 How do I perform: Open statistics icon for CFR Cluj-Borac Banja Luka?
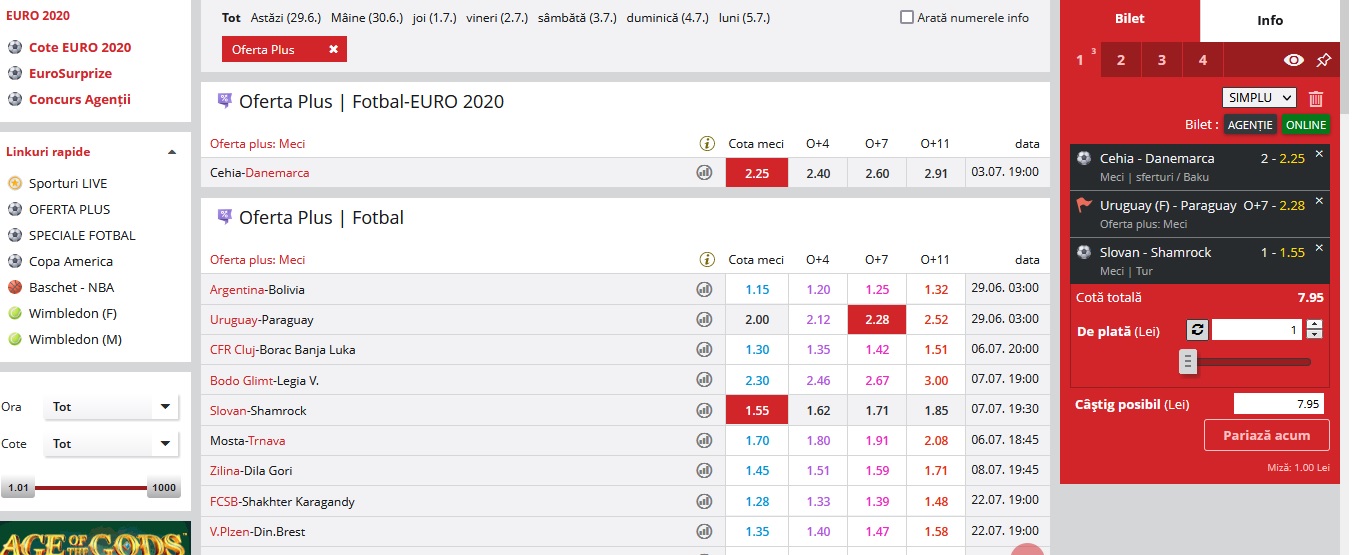coord(705,349)
